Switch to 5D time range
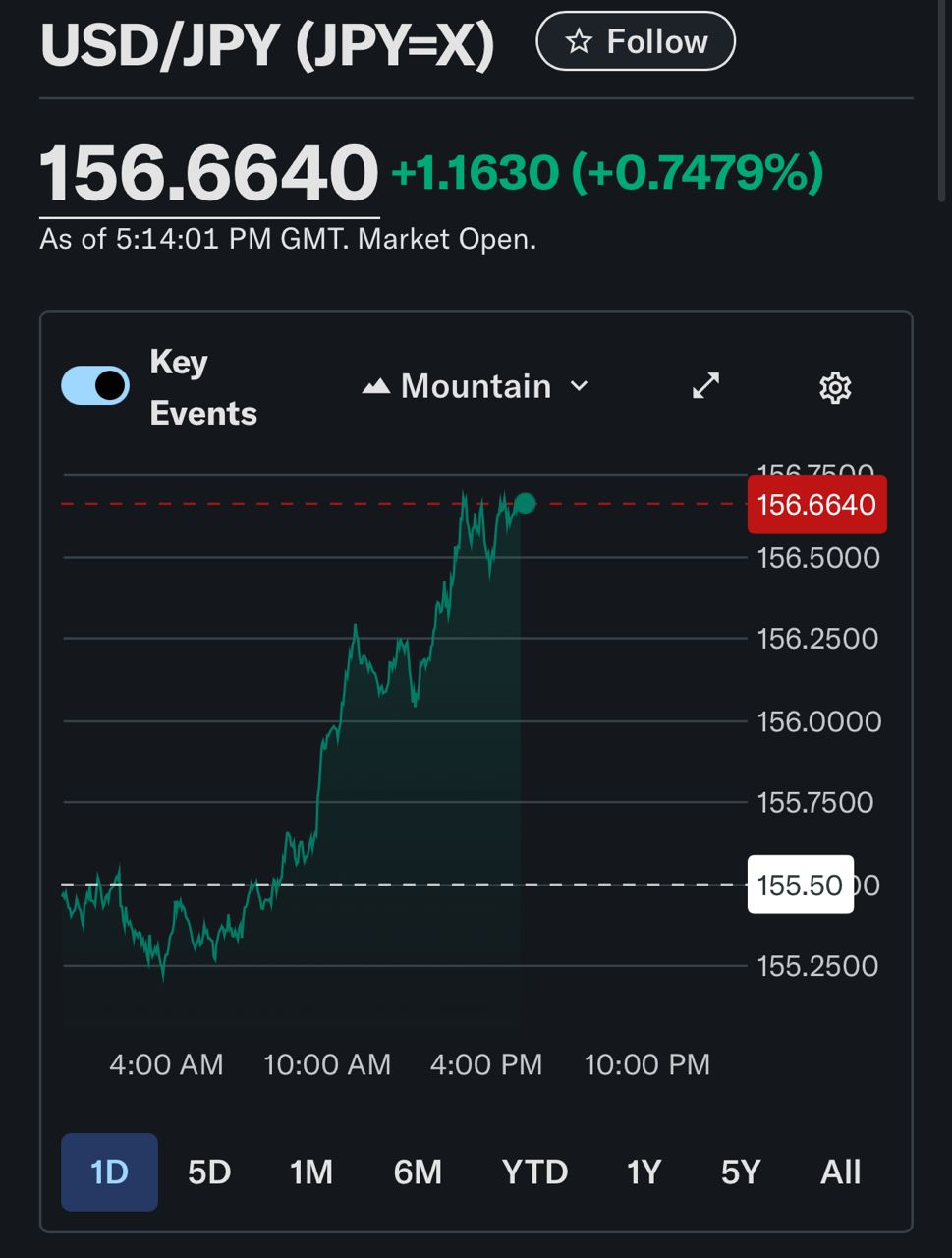 coord(209,1172)
